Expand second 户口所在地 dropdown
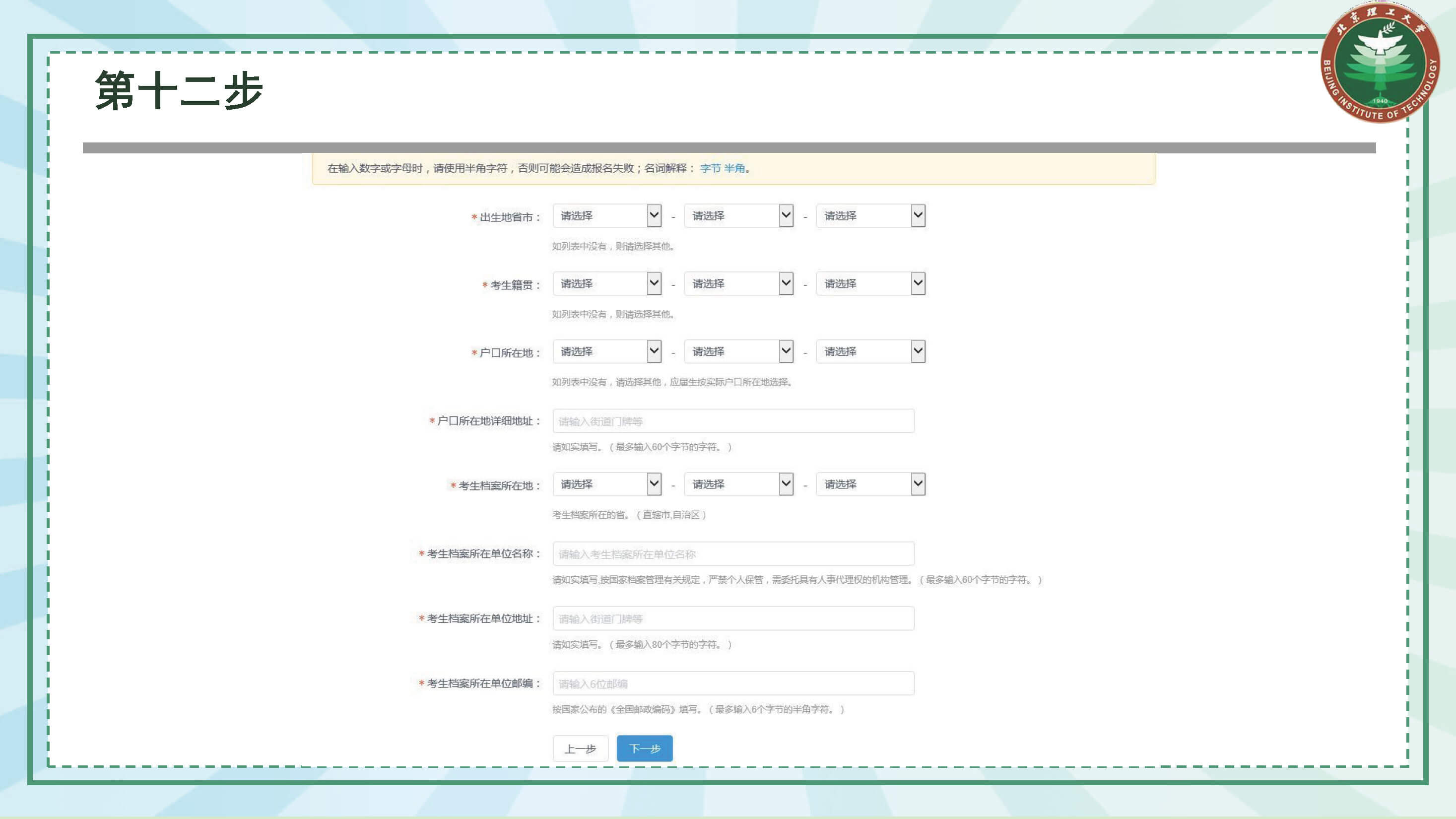The image size is (1456, 819). coord(738,351)
